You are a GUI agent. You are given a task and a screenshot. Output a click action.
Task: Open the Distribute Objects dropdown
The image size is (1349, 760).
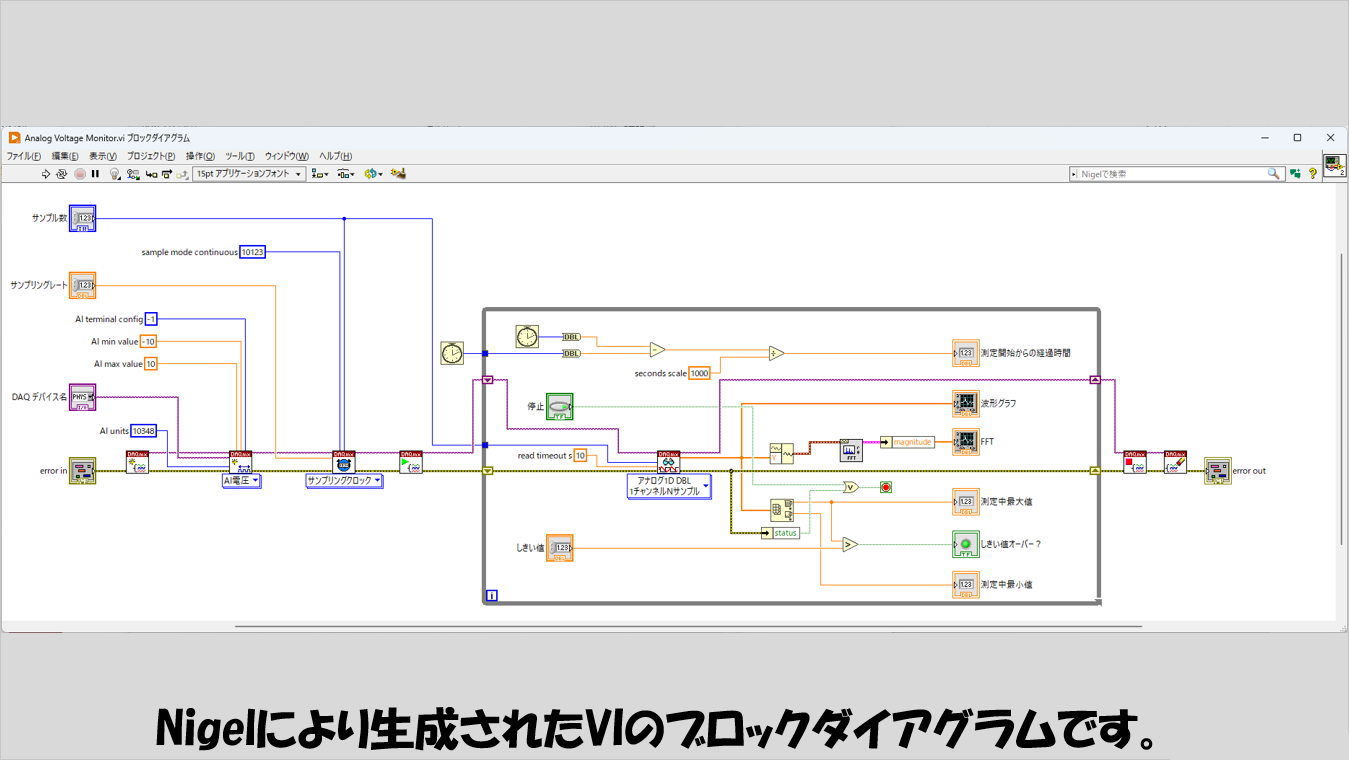[x=346, y=174]
